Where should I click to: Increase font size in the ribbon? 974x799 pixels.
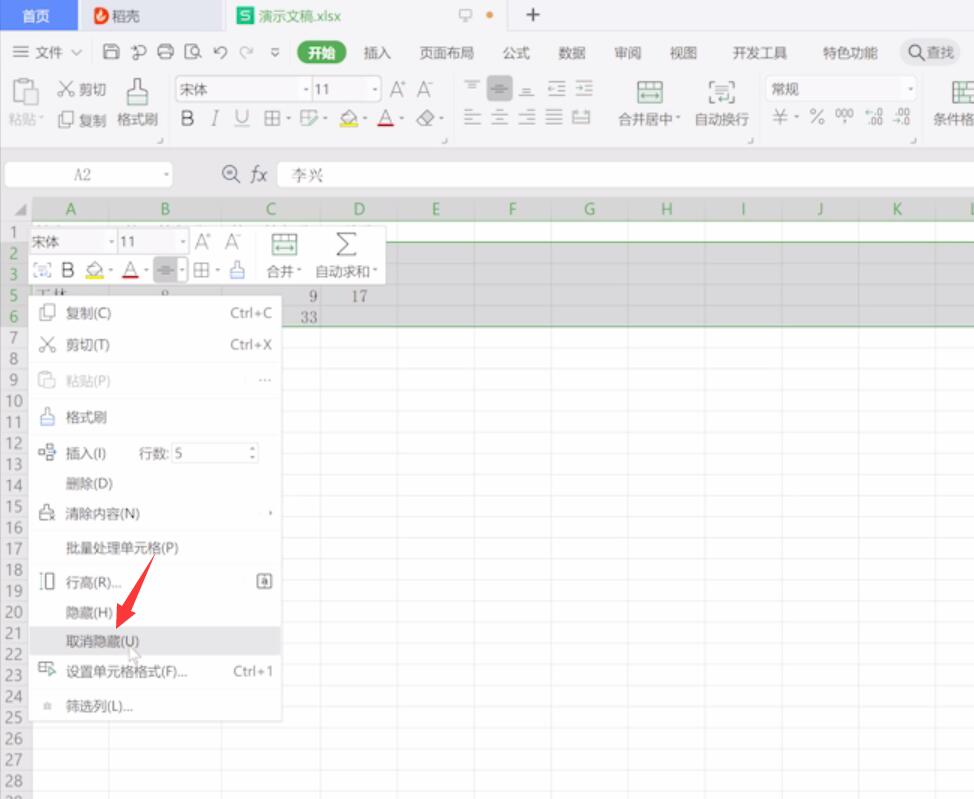coord(398,89)
